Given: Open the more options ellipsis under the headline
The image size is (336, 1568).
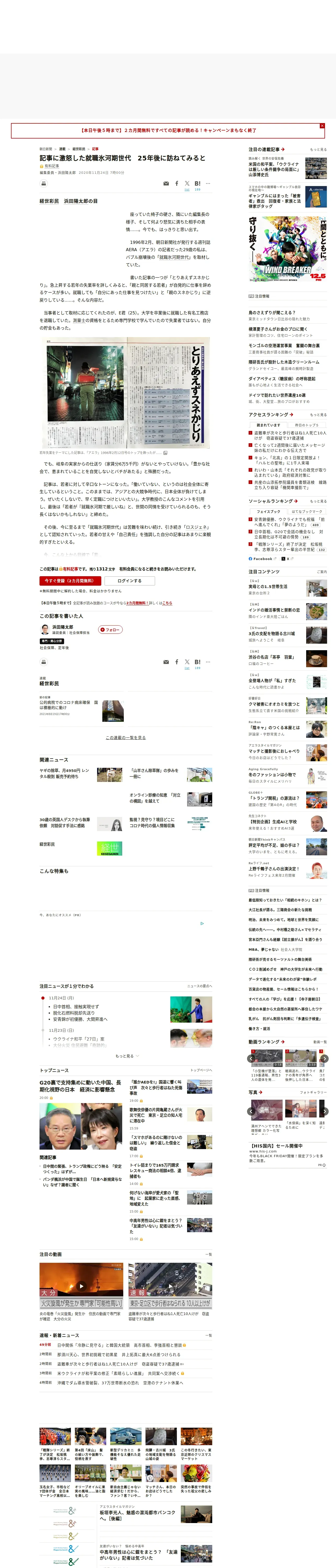Looking at the screenshot, I should pos(208,183).
